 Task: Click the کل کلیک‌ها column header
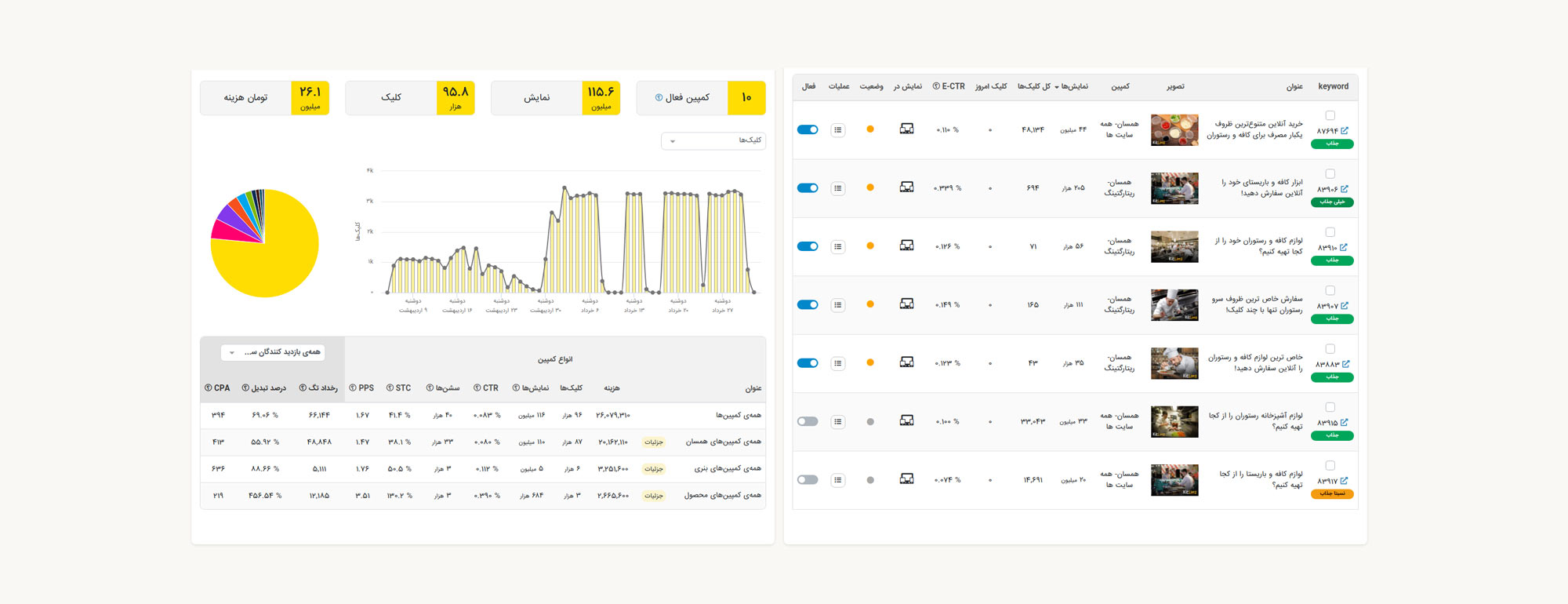[1034, 86]
